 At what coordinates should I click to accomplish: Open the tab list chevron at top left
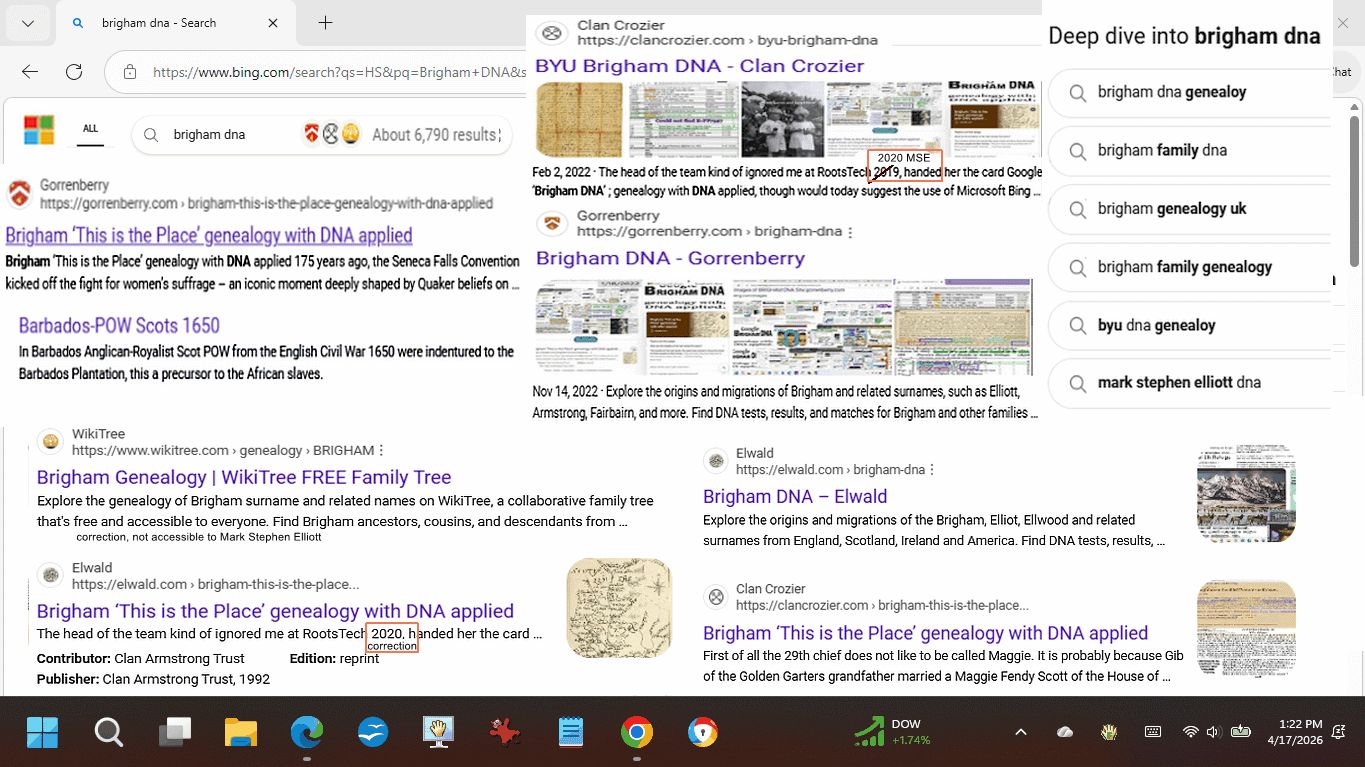pyautogui.click(x=27, y=23)
